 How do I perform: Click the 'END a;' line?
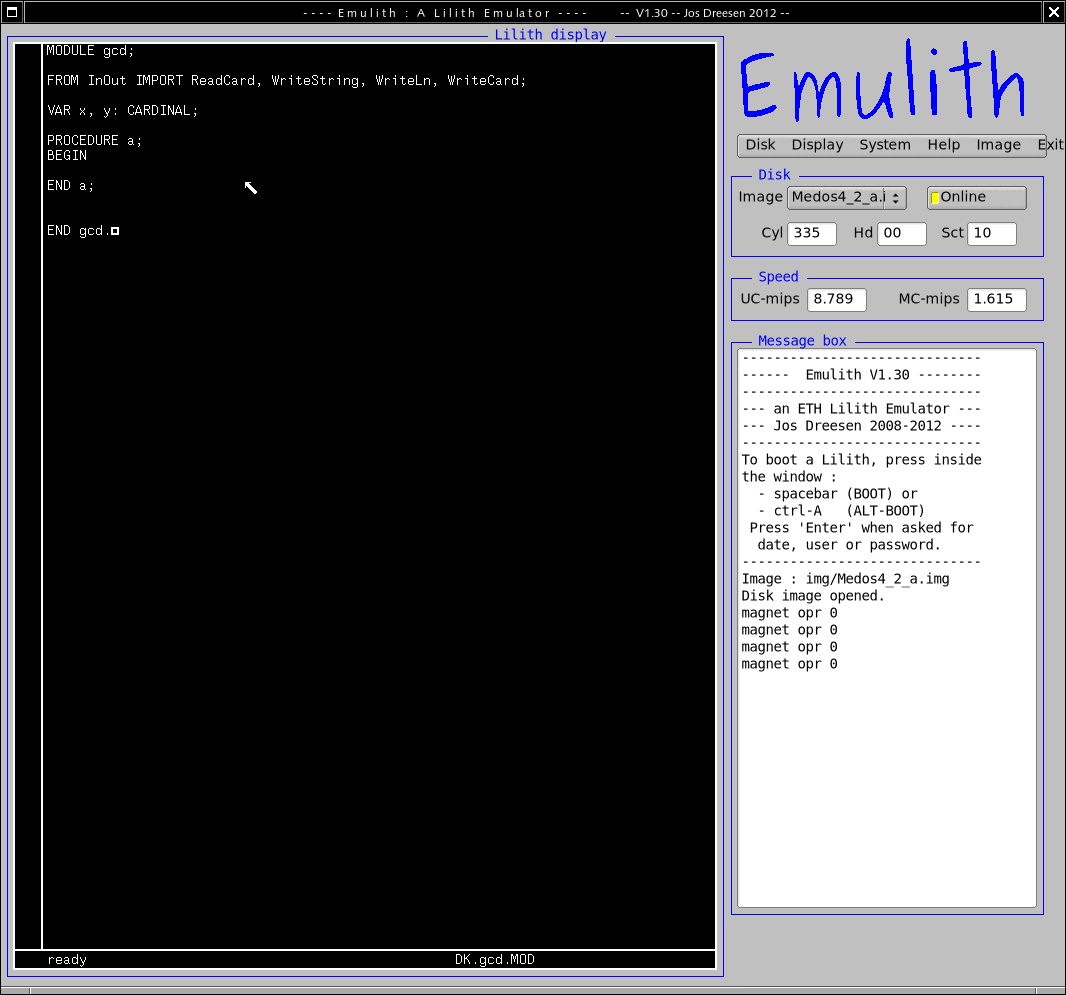click(x=70, y=185)
